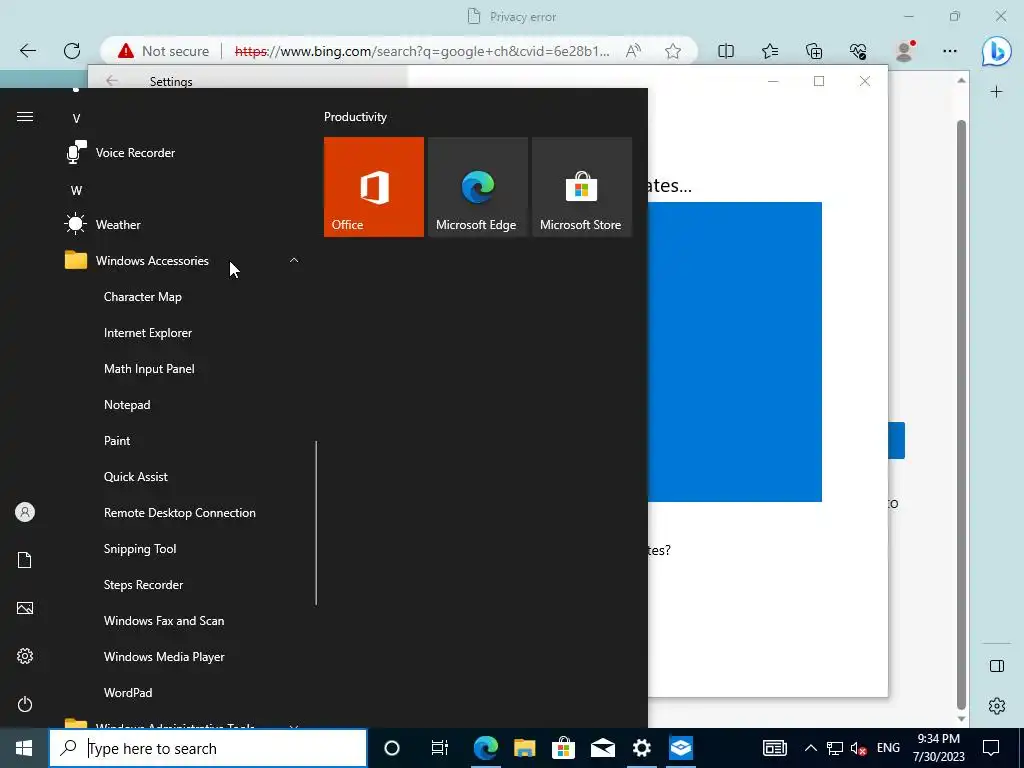Open Remote Desktop Connection

[x=180, y=512]
